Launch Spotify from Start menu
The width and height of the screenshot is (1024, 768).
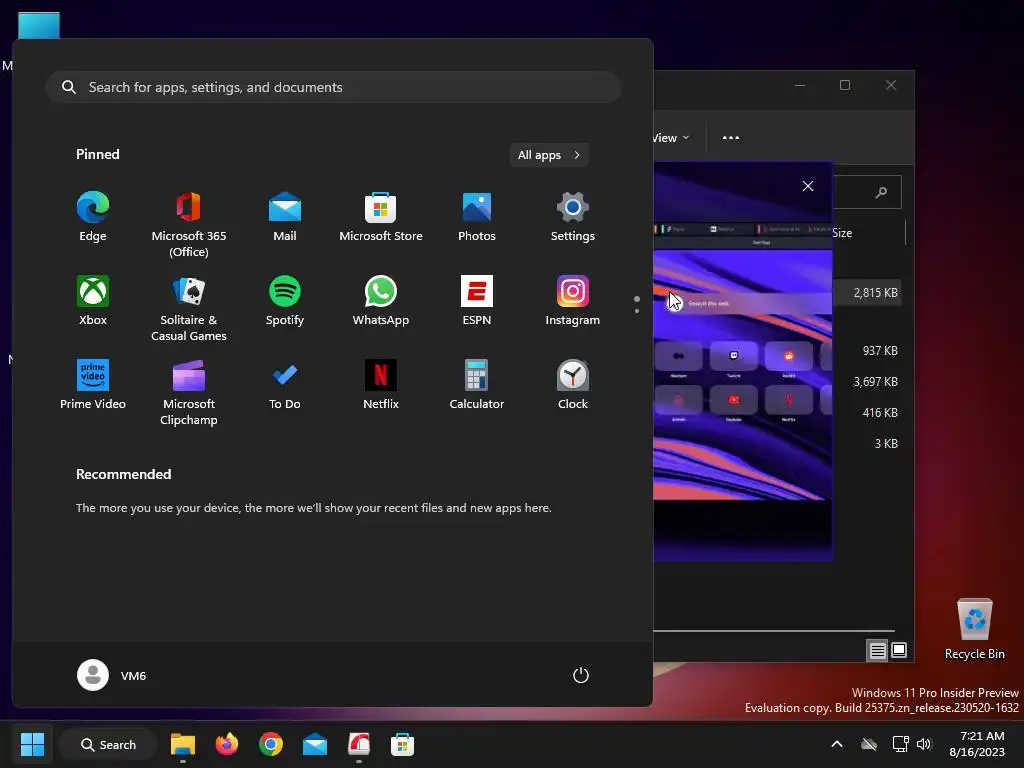[285, 301]
